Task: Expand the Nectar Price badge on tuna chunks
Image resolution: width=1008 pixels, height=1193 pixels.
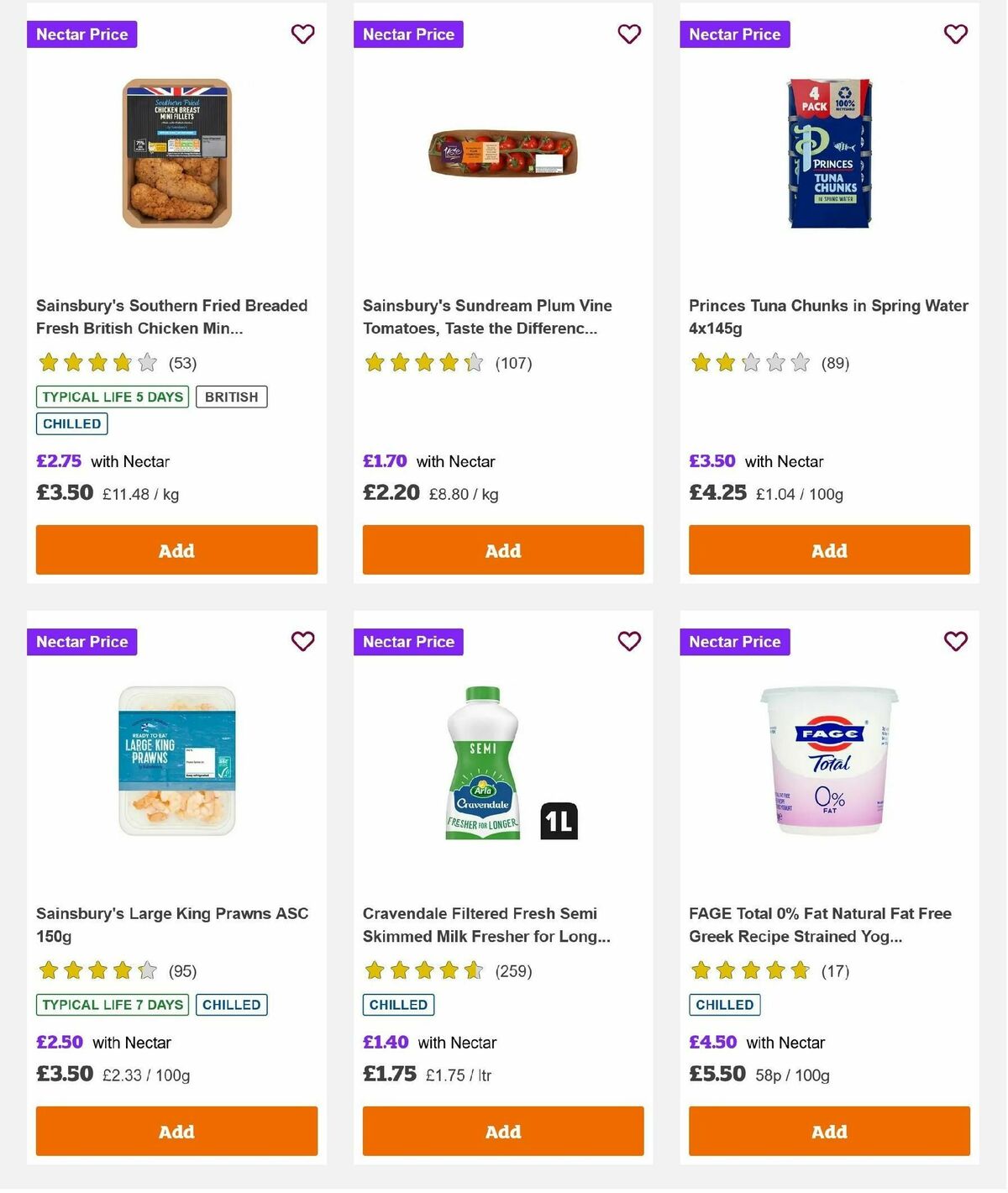Action: (734, 34)
